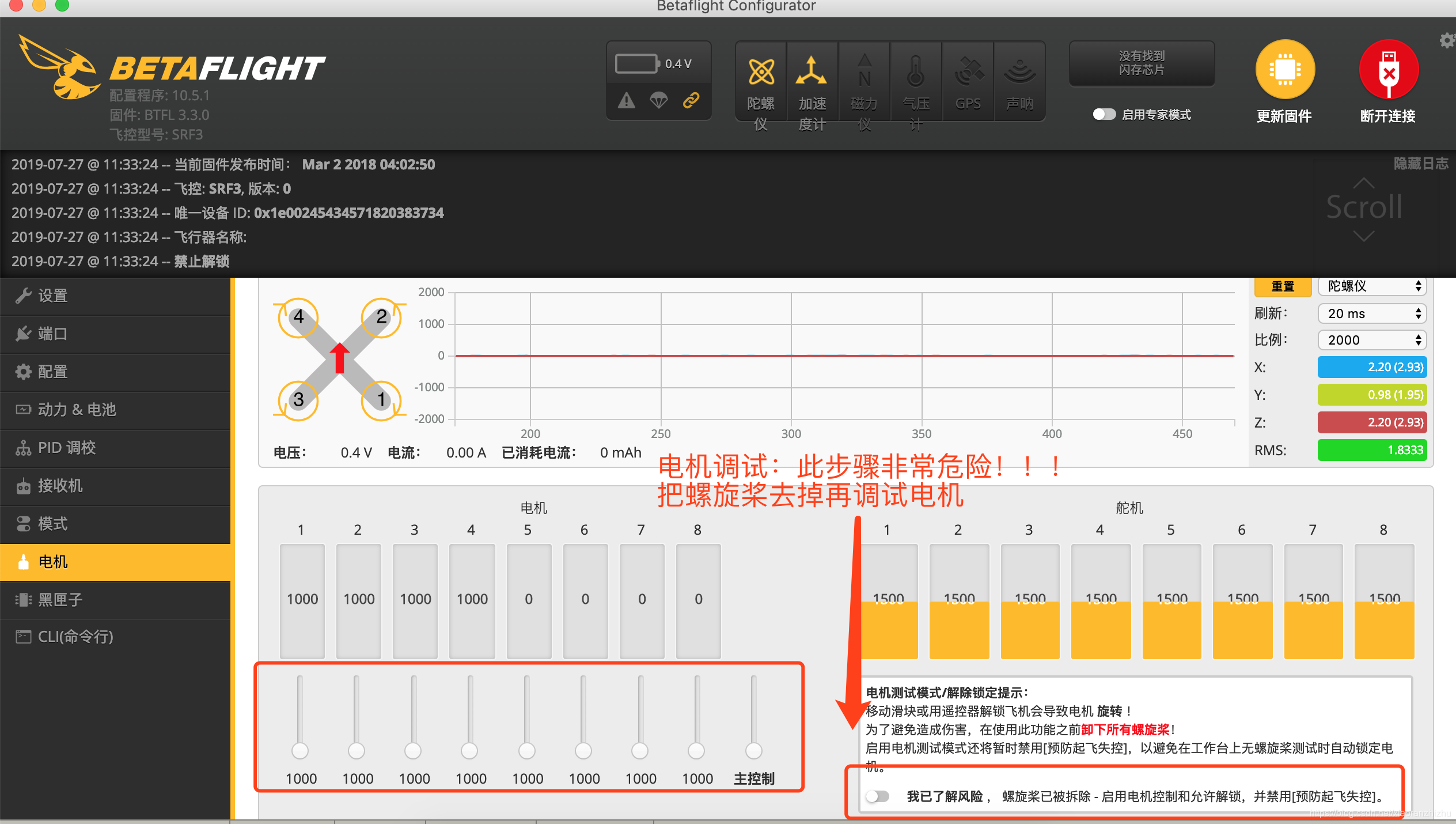Open the refresh rate 20 ms dropdown
This screenshot has height=824, width=1456.
(x=1372, y=313)
